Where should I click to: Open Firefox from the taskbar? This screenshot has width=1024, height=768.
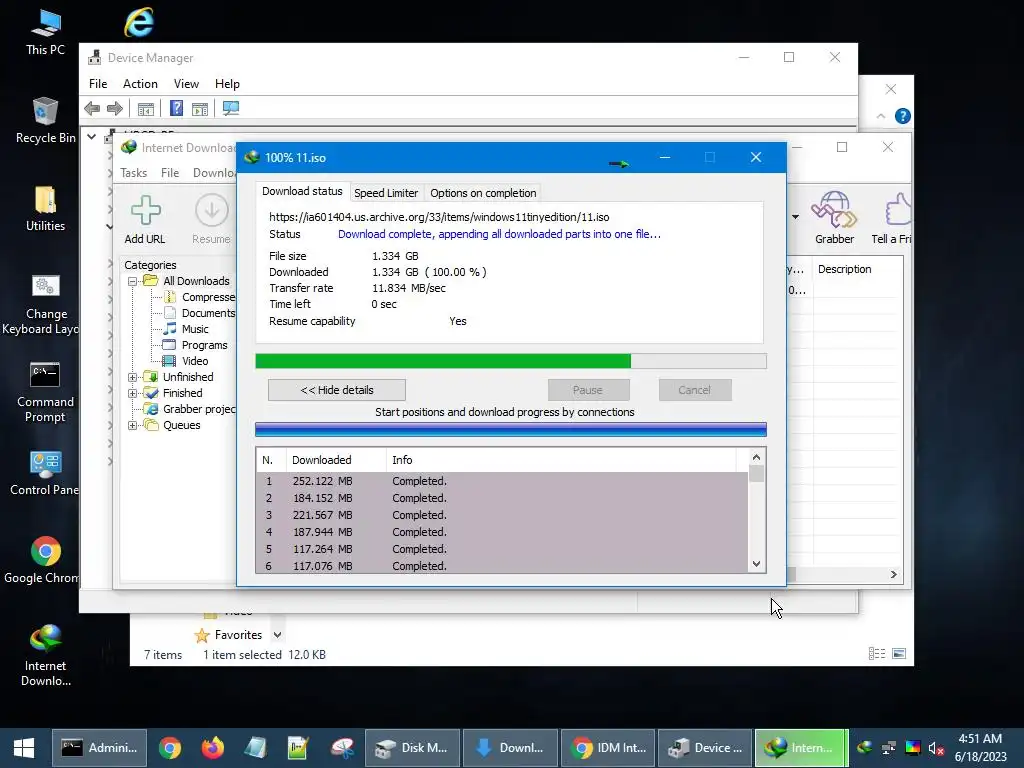click(x=212, y=748)
